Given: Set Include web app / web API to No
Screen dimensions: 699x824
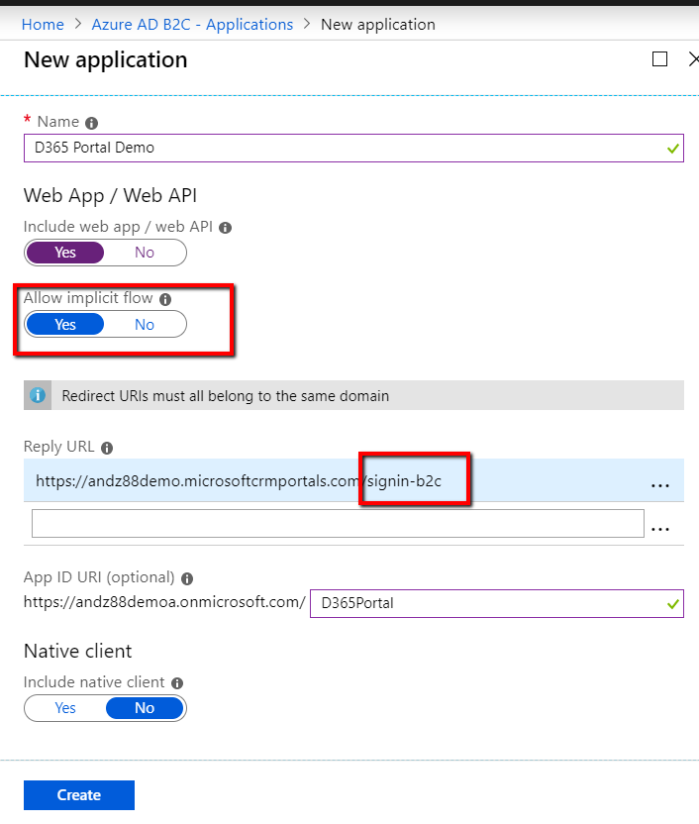Looking at the screenshot, I should click(x=145, y=253).
